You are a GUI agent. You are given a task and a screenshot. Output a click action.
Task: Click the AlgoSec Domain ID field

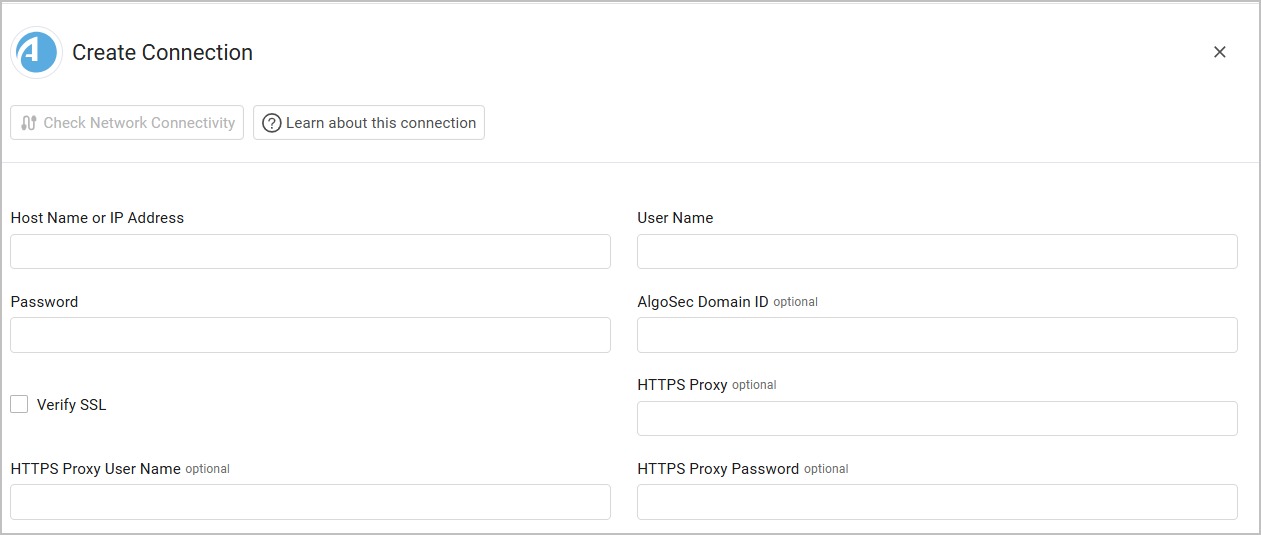(x=937, y=335)
